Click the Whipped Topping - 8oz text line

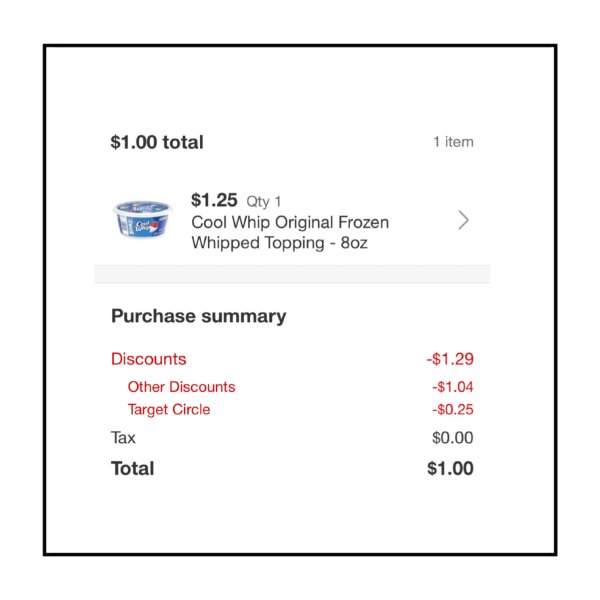(x=279, y=243)
